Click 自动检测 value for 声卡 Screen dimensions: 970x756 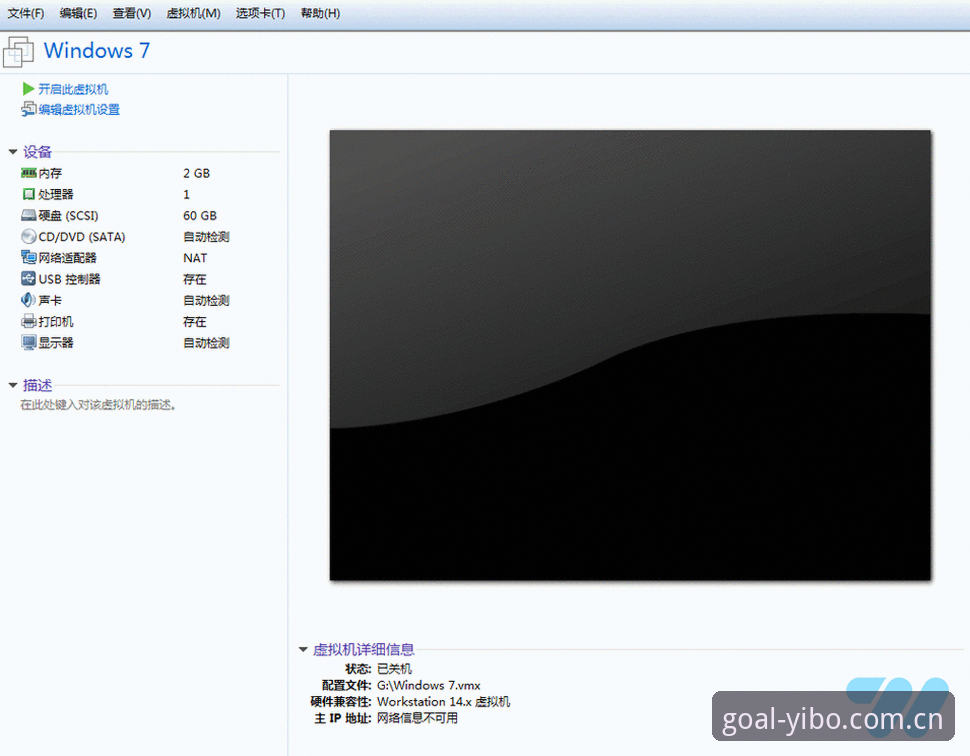(206, 300)
